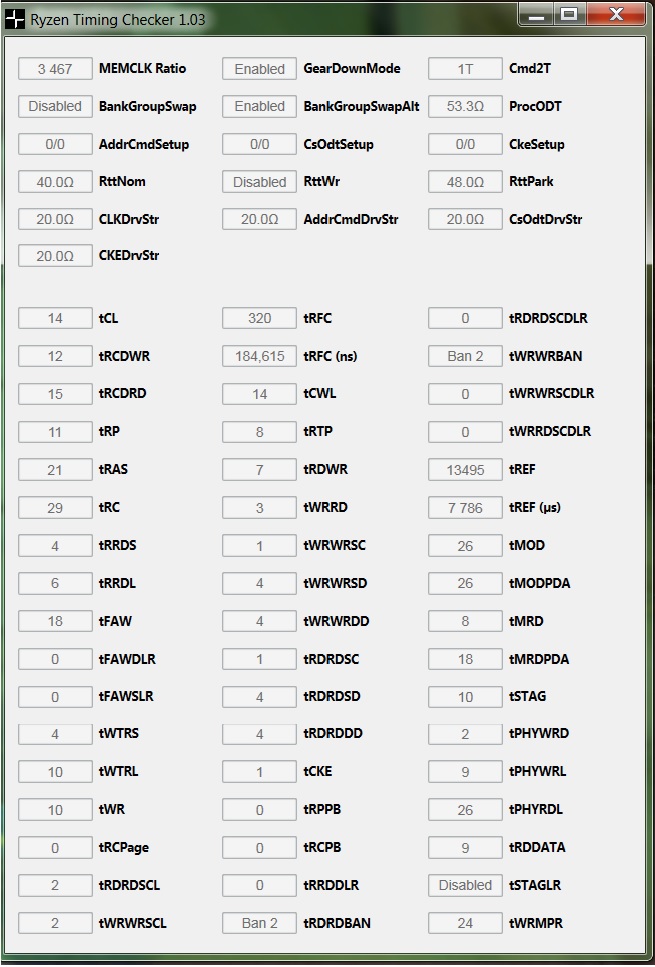The width and height of the screenshot is (655, 967).
Task: Click the tRCDRD value field
Action: (x=55, y=394)
